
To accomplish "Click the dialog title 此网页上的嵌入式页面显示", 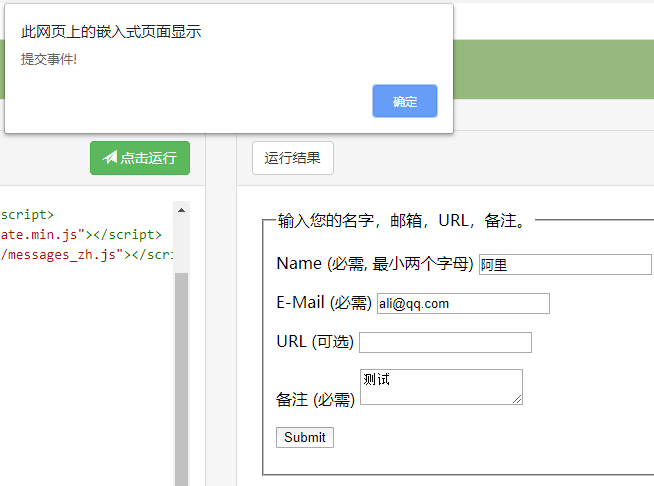I will point(111,31).
